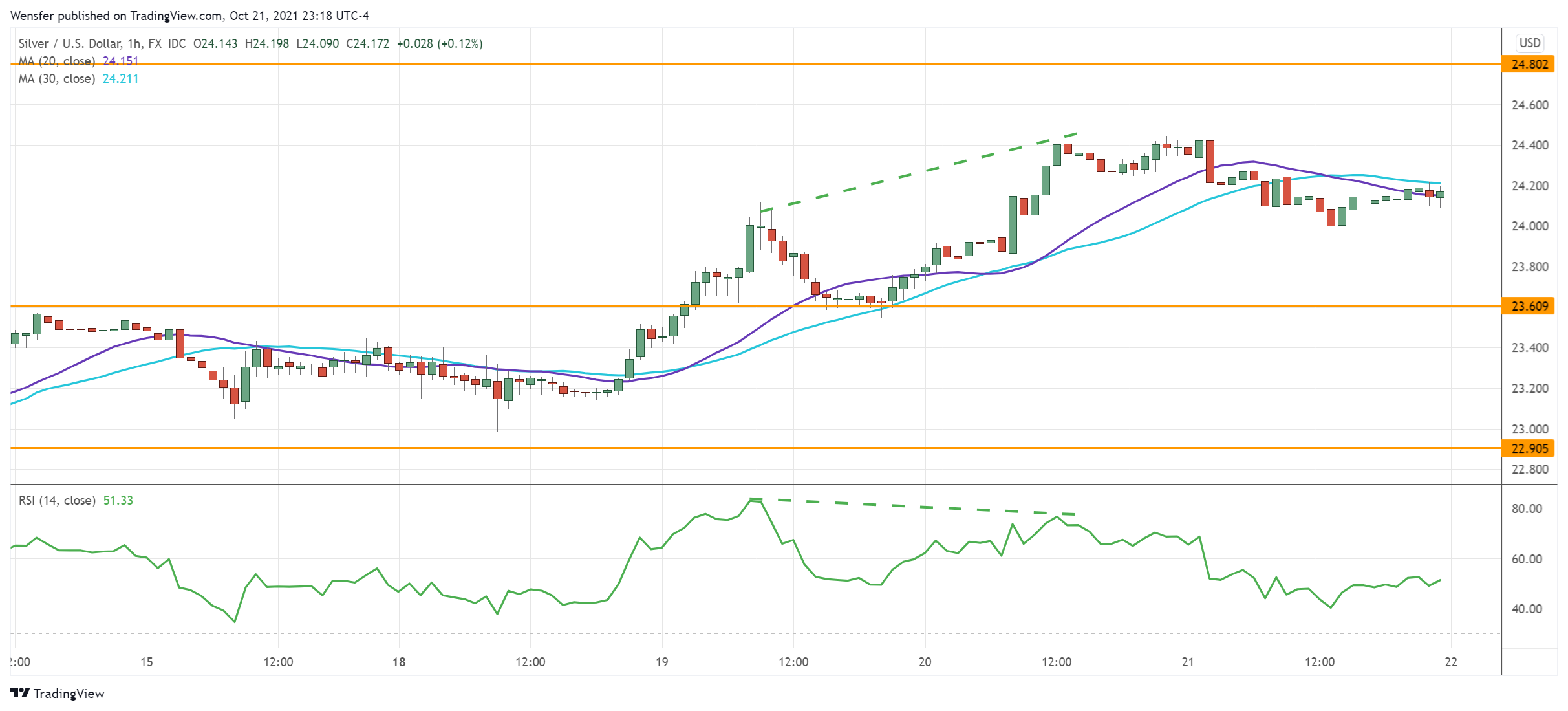
Task: Click the 22.905 support level price tag
Action: (1529, 448)
